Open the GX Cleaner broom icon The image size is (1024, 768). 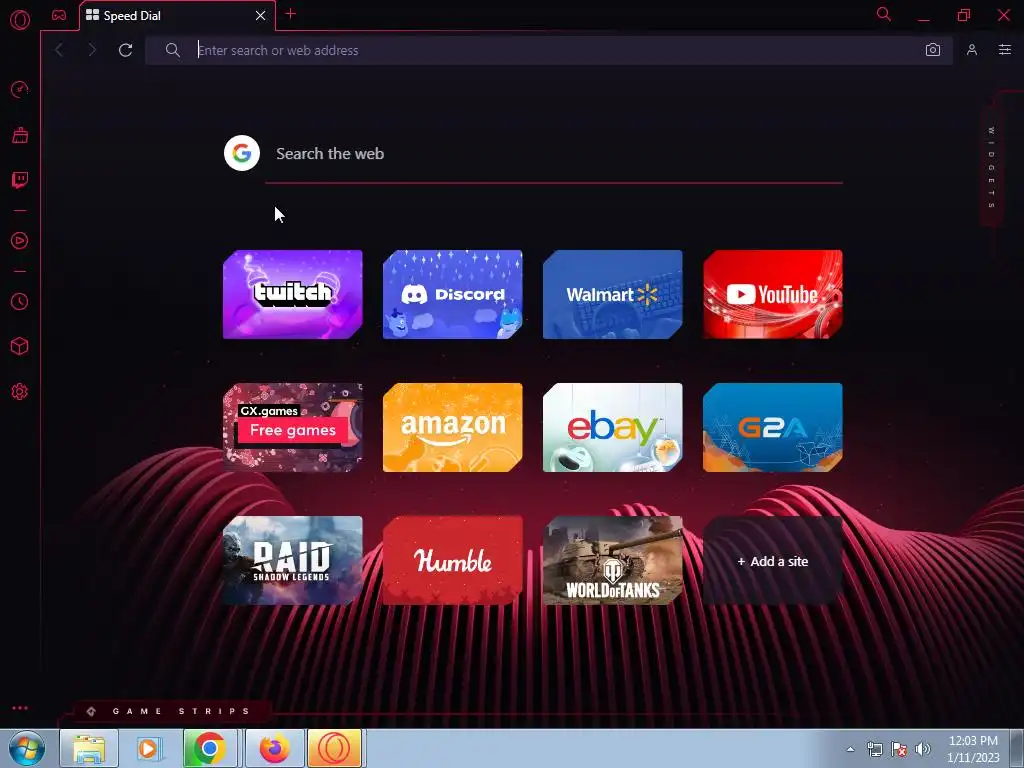[x=20, y=135]
